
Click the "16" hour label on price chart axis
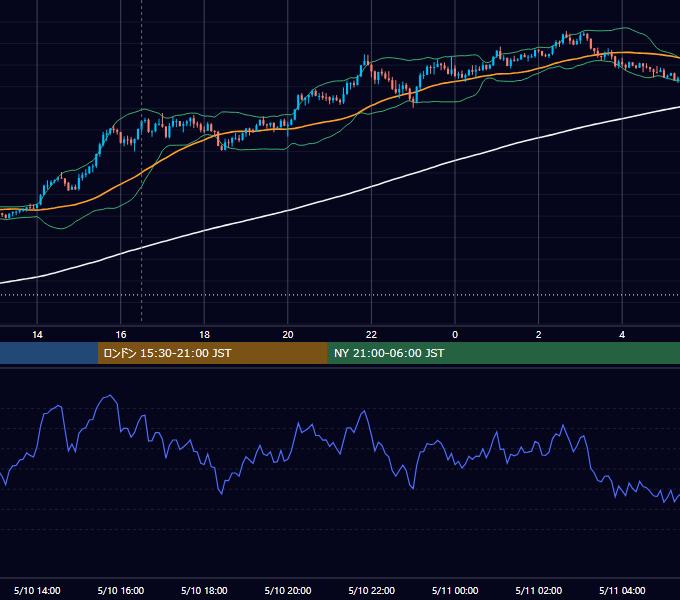pos(121,335)
